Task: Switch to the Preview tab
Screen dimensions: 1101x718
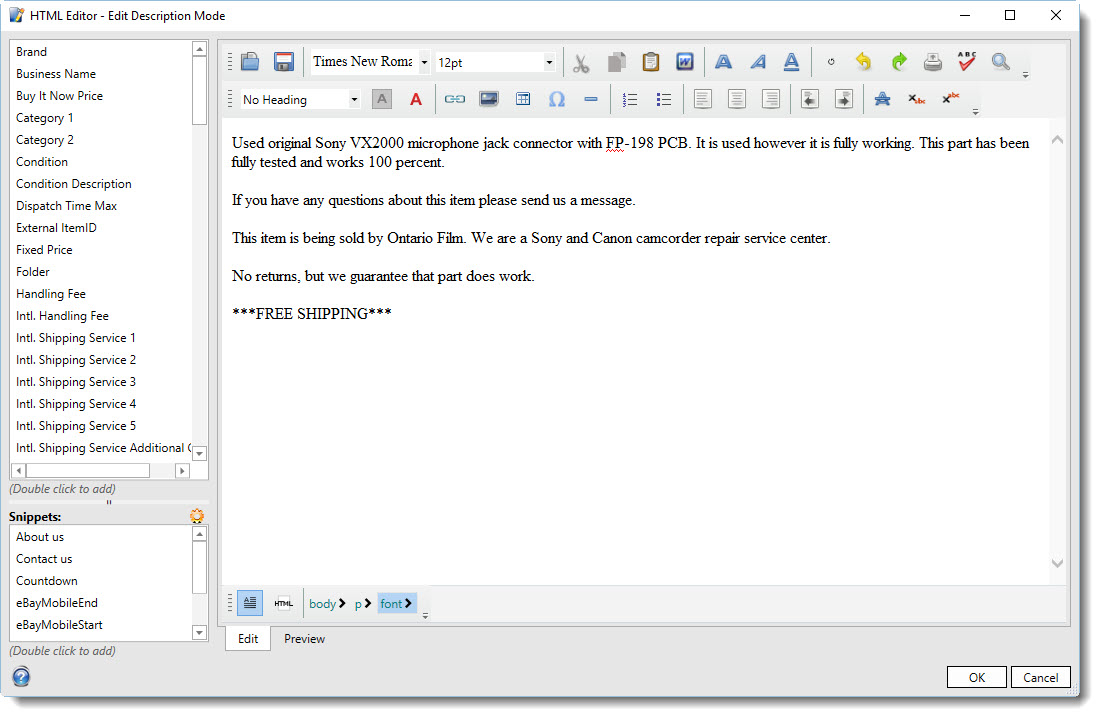Action: point(304,639)
